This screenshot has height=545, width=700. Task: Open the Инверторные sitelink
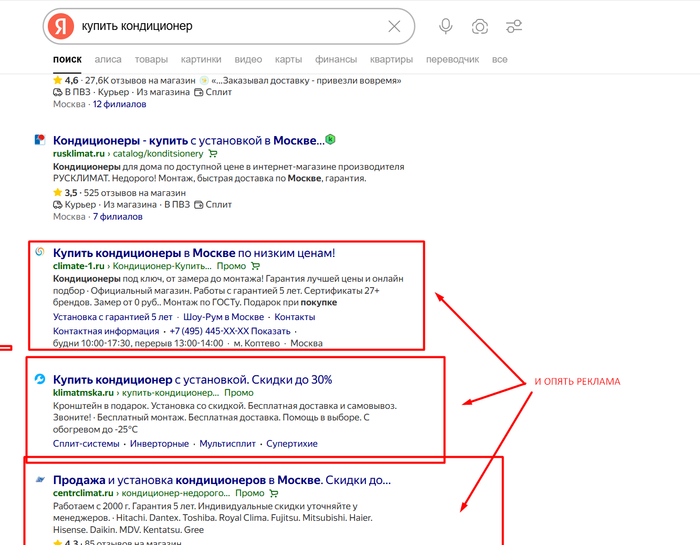click(x=160, y=443)
